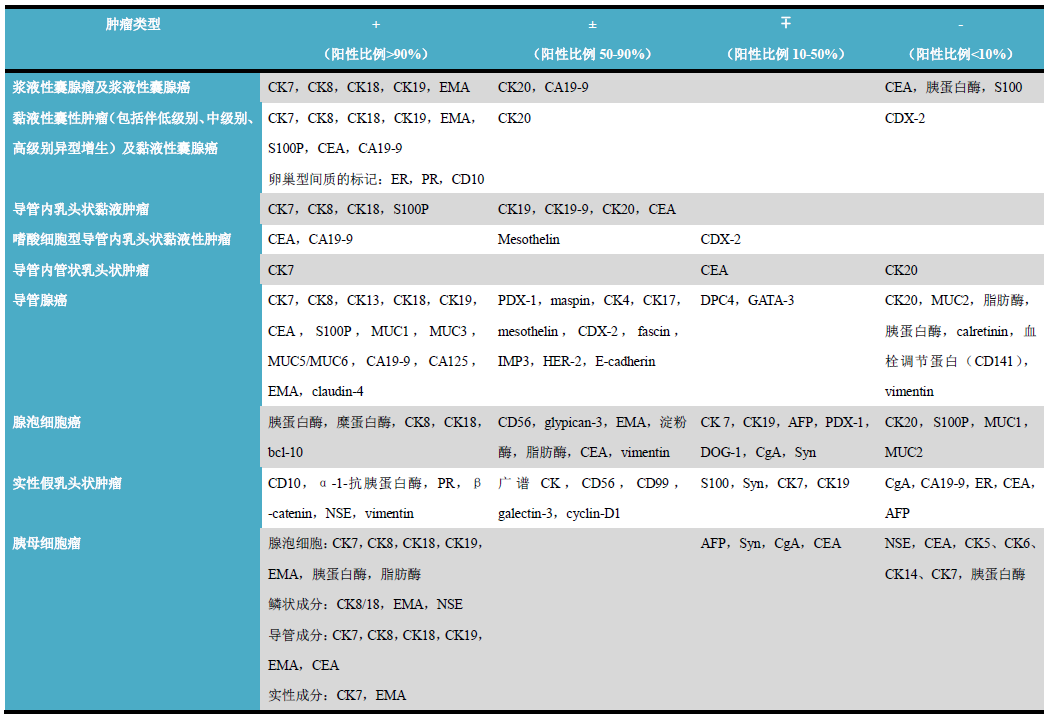Click the 实性成分：CK7，EMA line

pyautogui.click(x=337, y=695)
